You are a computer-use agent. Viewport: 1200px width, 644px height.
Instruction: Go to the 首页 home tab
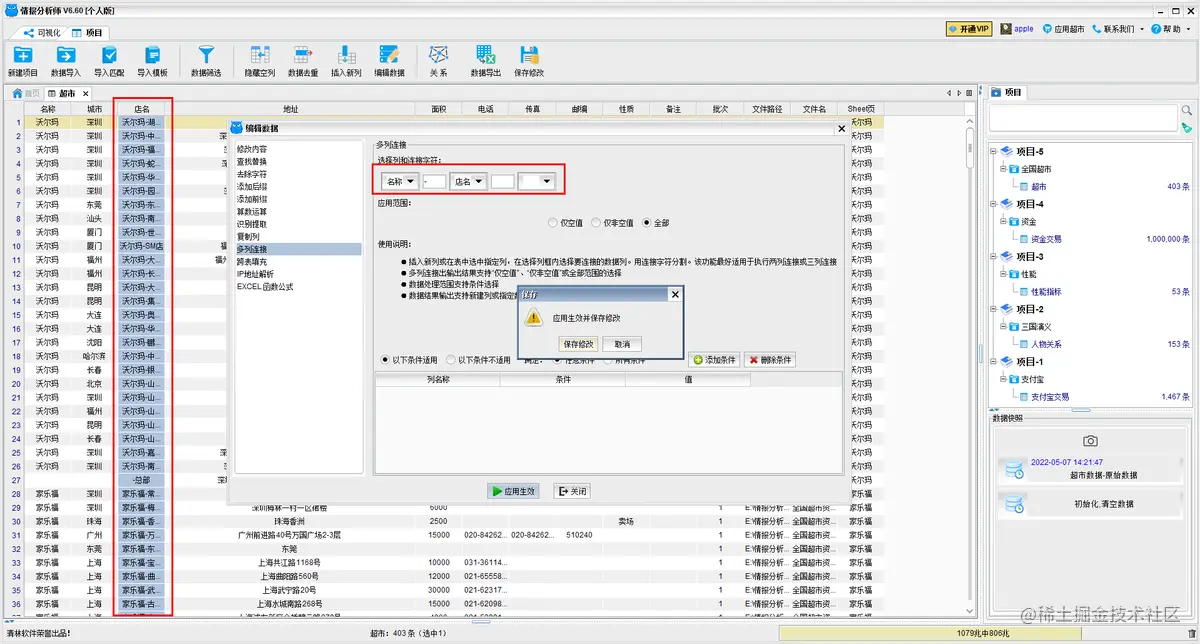click(26, 93)
